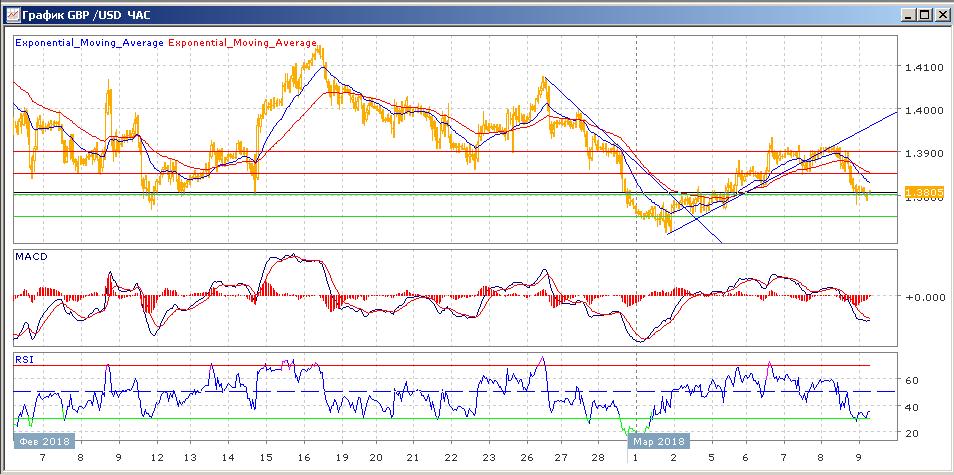Click the MACD panel label
This screenshot has height=475, width=954.
[32, 257]
